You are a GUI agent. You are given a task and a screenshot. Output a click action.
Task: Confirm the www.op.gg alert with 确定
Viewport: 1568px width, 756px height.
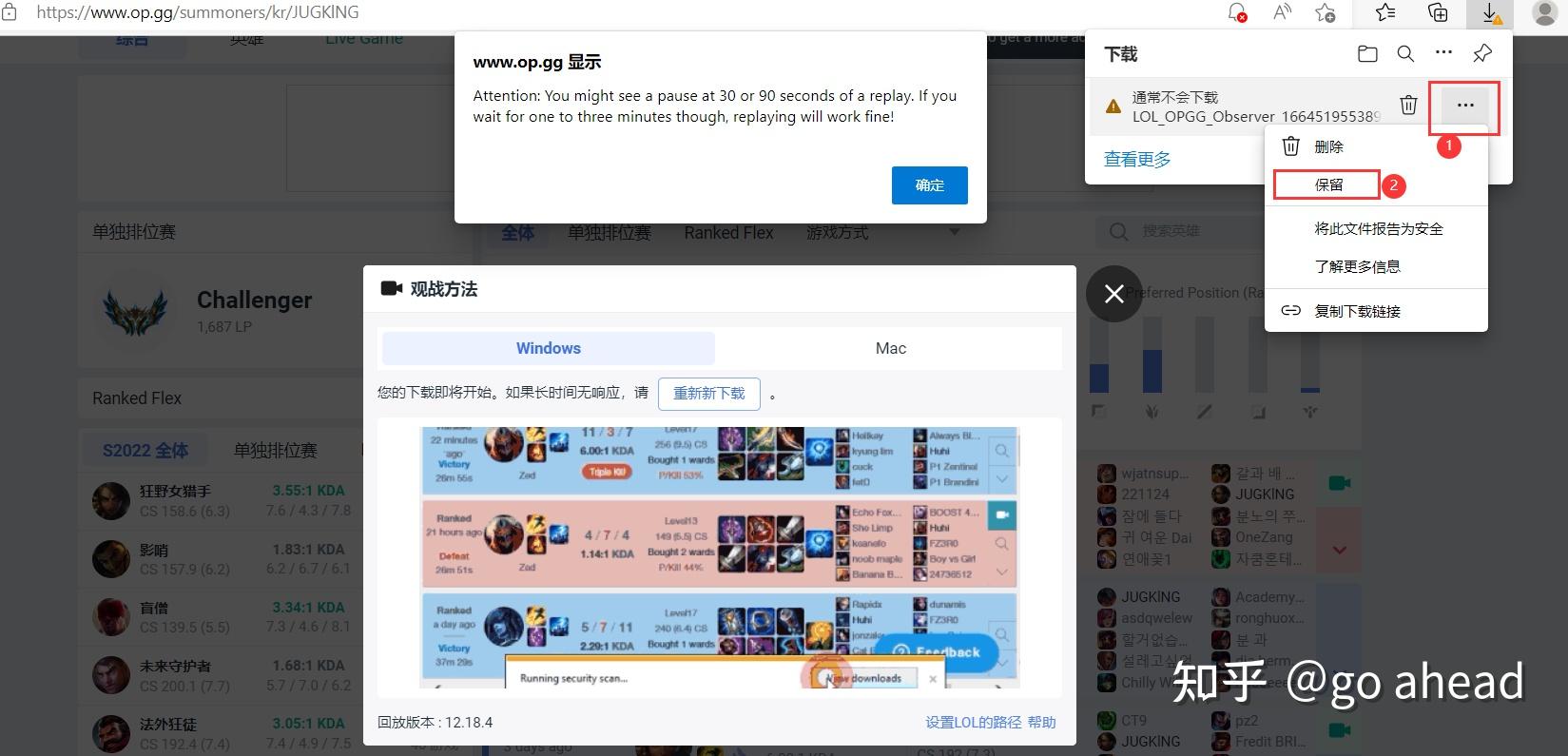929,185
